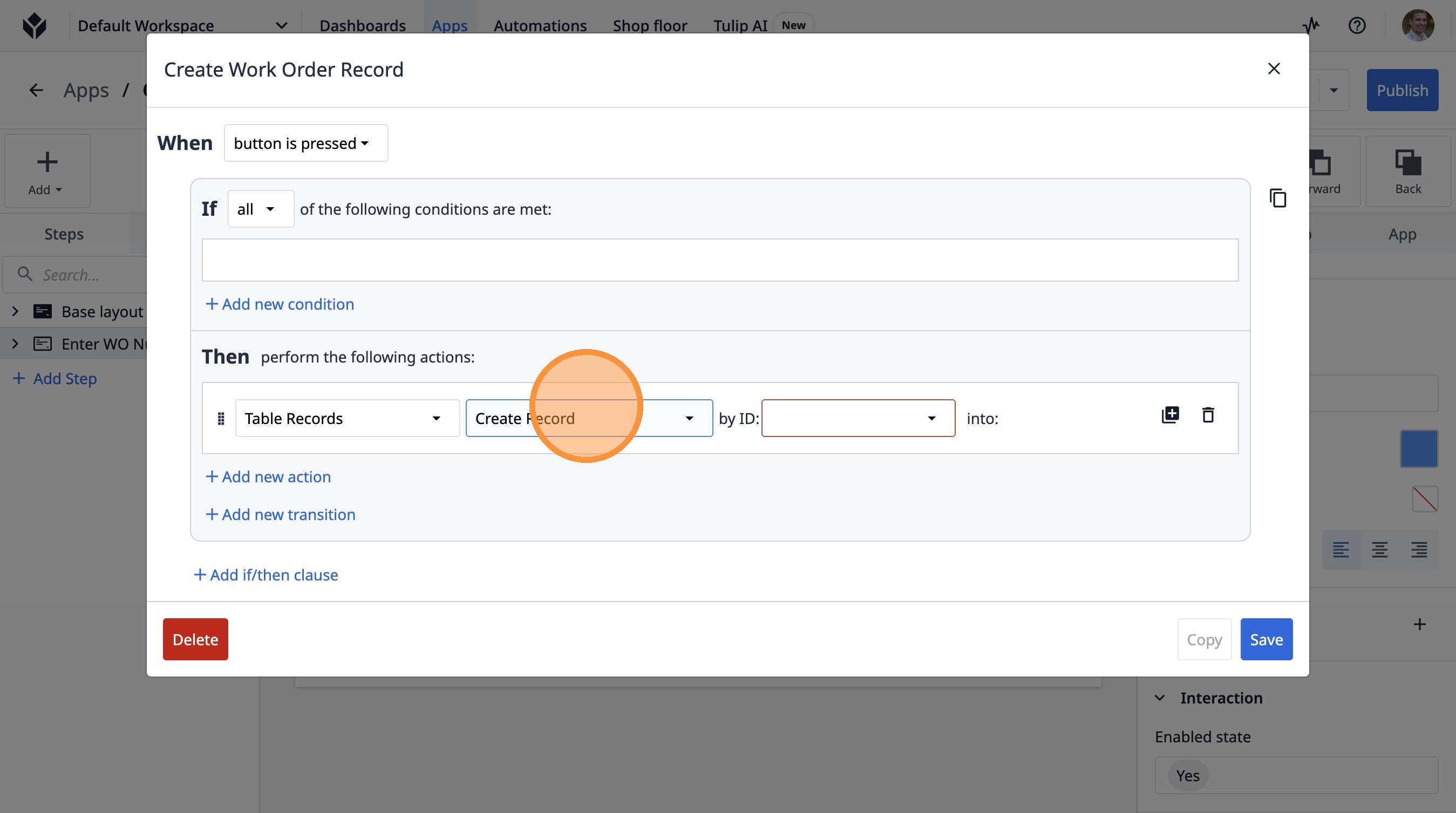
Task: Open the by ID record placeholder dropdown
Action: pyautogui.click(x=858, y=419)
